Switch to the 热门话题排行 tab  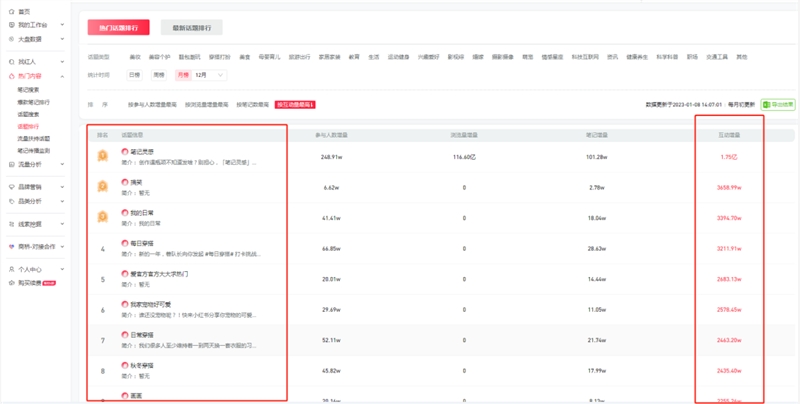tap(117, 28)
